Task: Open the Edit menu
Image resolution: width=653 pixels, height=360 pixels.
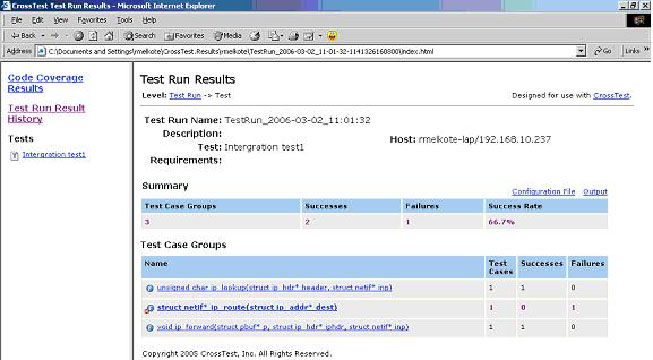Action: pyautogui.click(x=37, y=20)
